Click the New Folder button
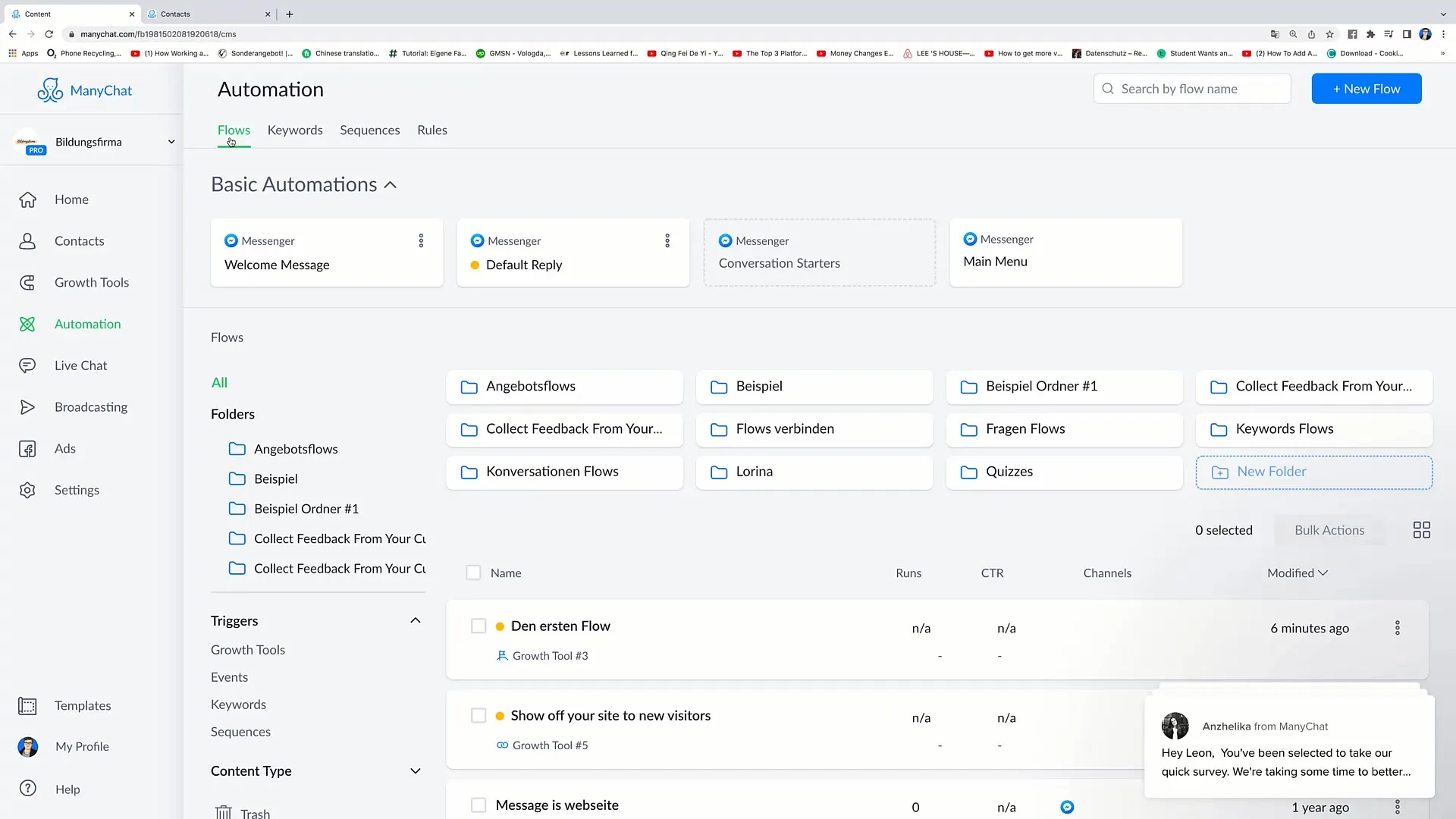The height and width of the screenshot is (819, 1456). [1314, 472]
